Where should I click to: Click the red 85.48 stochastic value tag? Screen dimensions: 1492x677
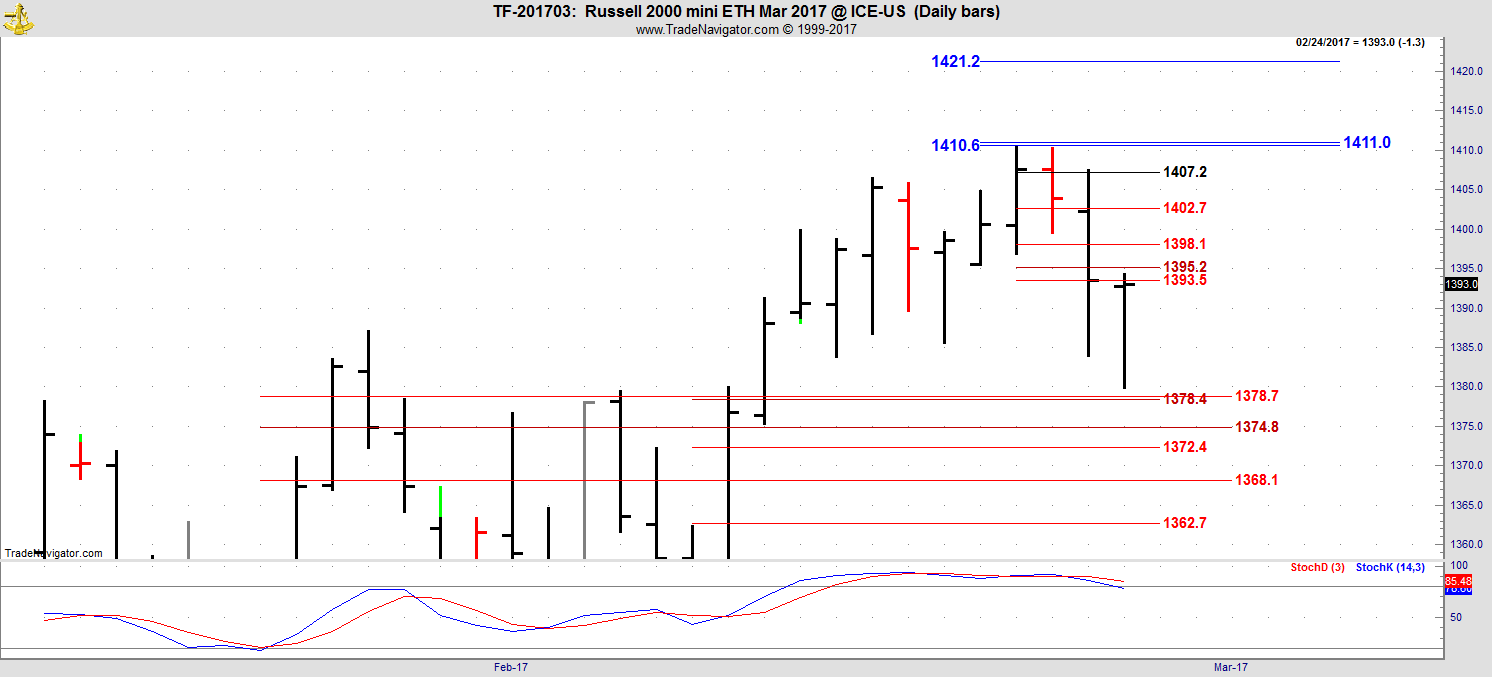pos(1458,580)
